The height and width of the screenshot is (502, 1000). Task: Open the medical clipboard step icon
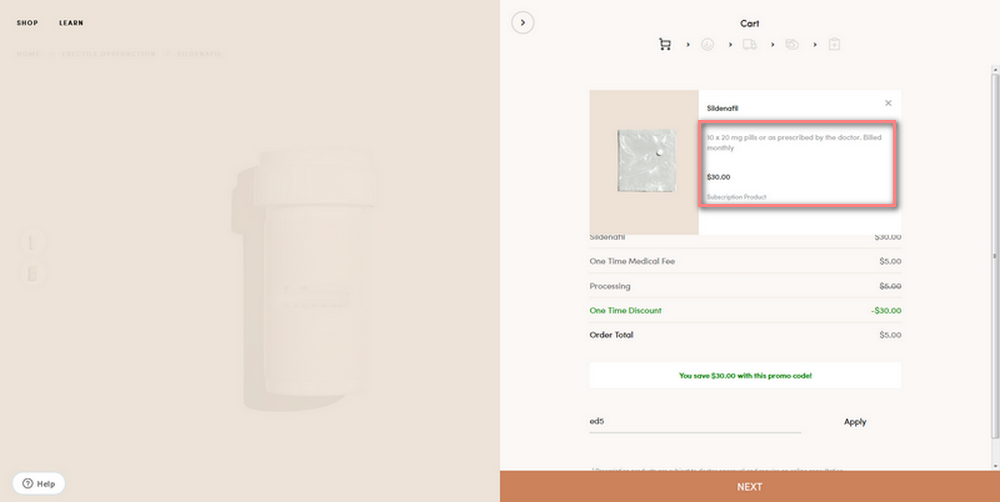pyautogui.click(x=834, y=45)
